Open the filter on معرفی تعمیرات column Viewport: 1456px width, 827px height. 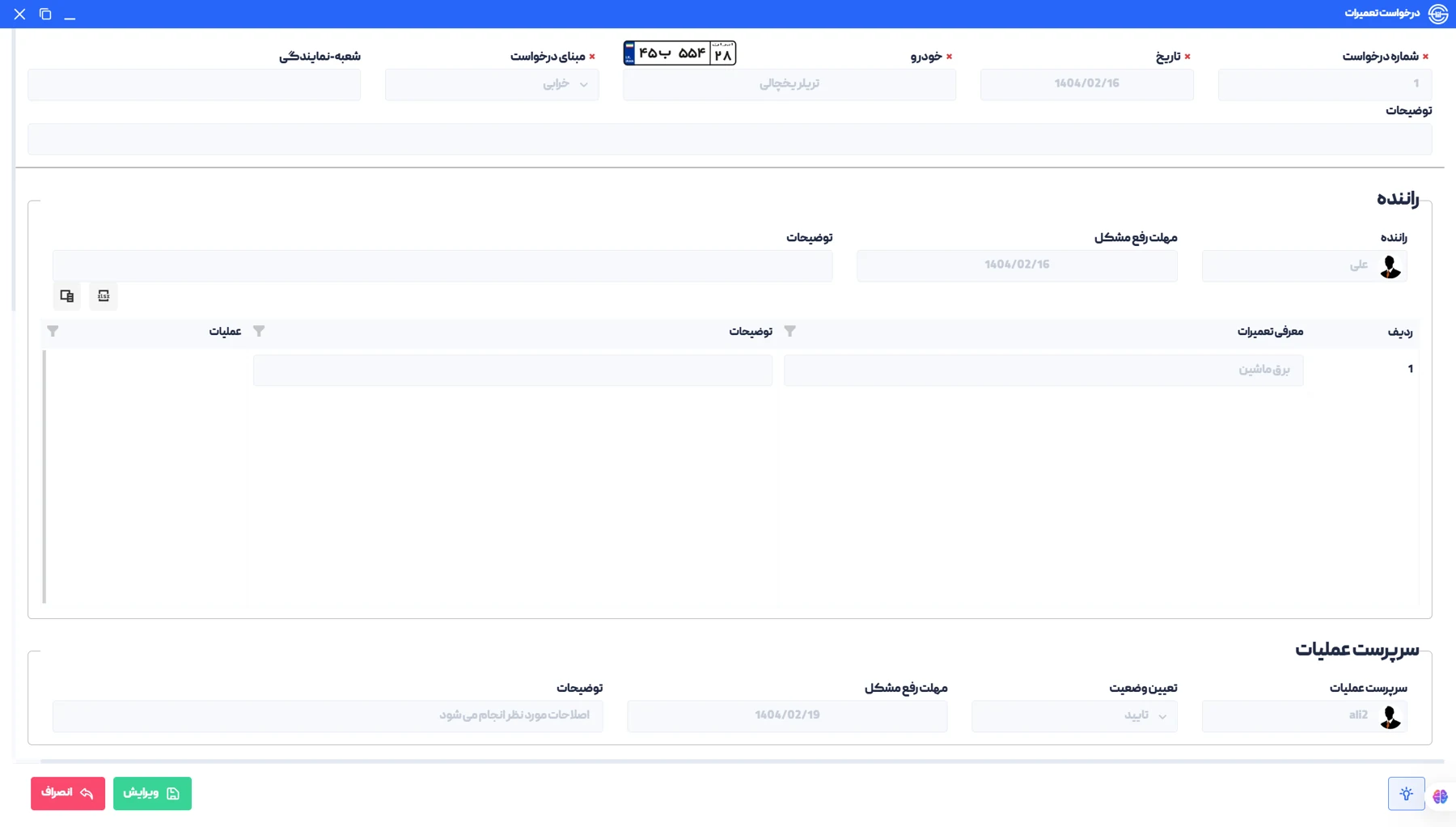point(790,331)
